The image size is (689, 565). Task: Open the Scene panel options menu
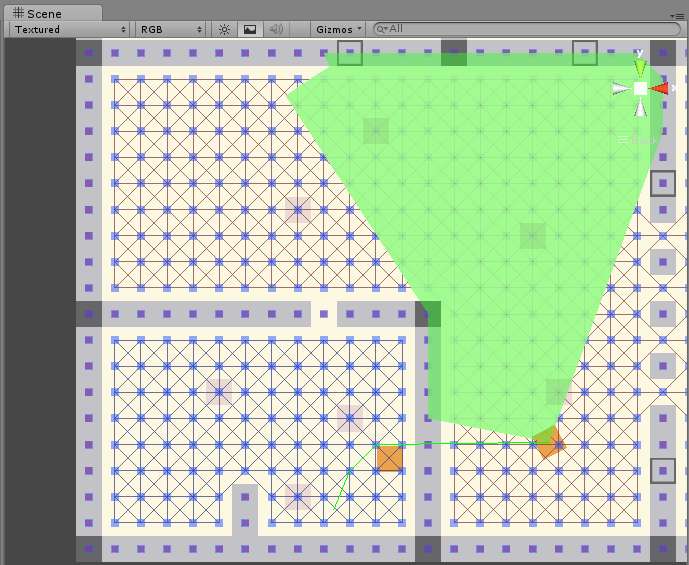point(677,16)
